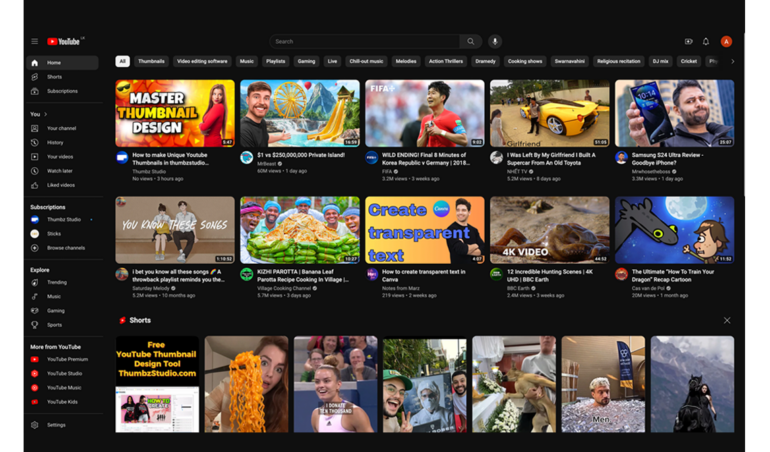The height and width of the screenshot is (452, 770).
Task: Open the ice bath Men short
Action: pos(603,384)
